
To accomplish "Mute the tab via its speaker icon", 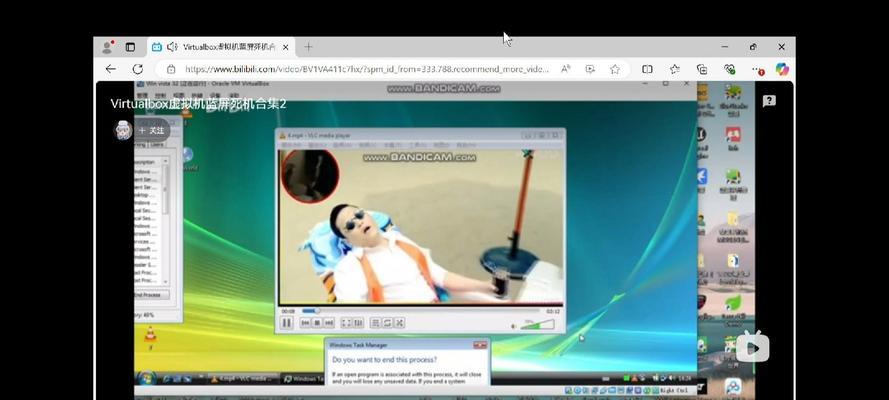I will (172, 47).
